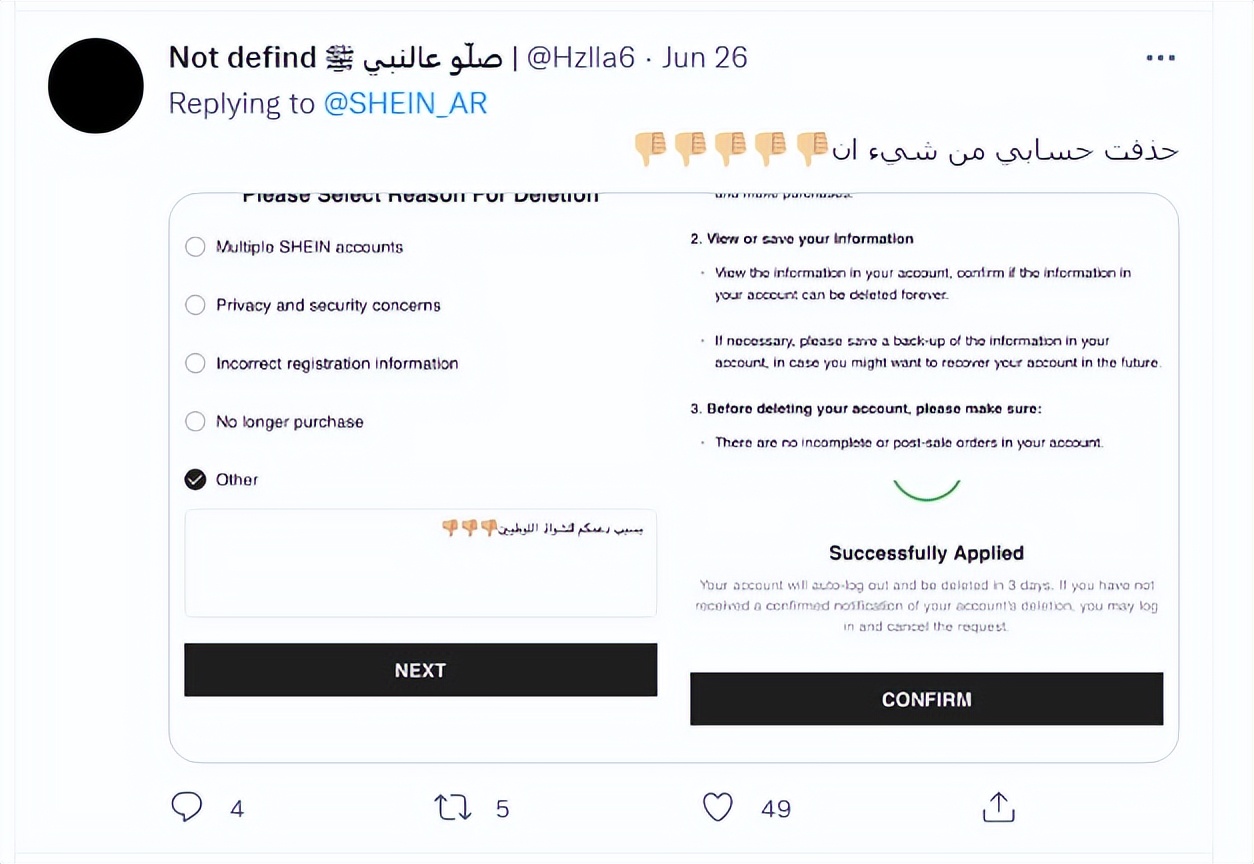
Task: Select Privacy and security concerns option
Action: [196, 305]
